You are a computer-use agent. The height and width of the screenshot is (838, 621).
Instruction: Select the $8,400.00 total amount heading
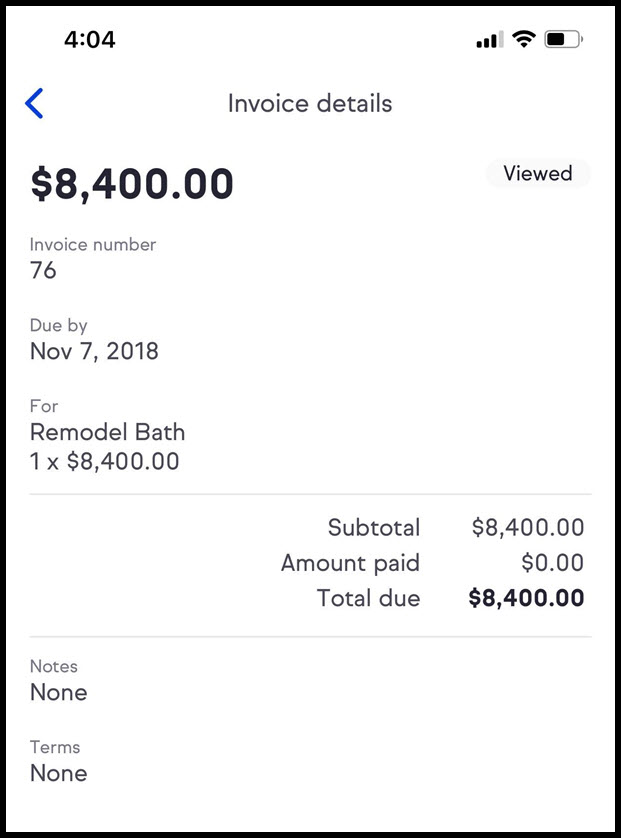[134, 183]
